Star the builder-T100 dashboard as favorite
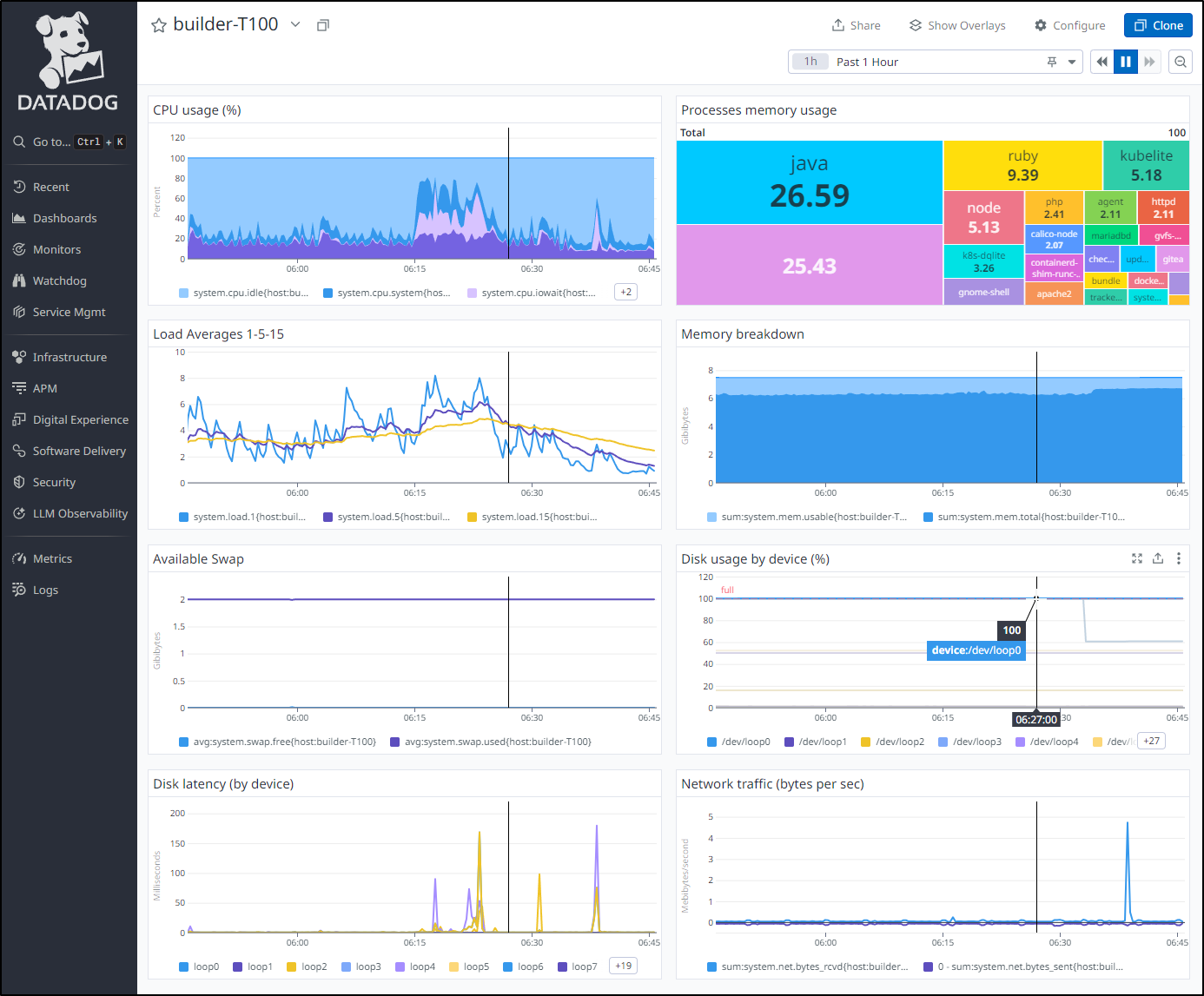Screen dimensions: 1204x996 (159, 25)
